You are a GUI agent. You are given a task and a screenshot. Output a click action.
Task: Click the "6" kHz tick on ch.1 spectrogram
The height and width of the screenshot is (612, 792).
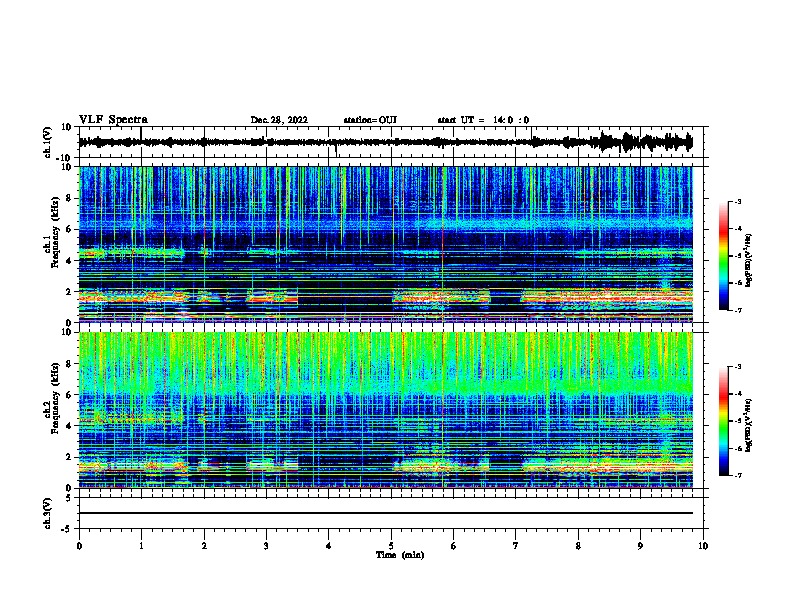(70, 229)
